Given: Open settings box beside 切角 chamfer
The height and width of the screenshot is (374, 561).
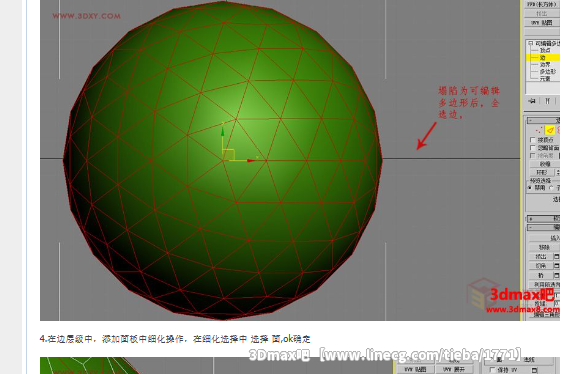Looking at the screenshot, I should click(557, 266).
